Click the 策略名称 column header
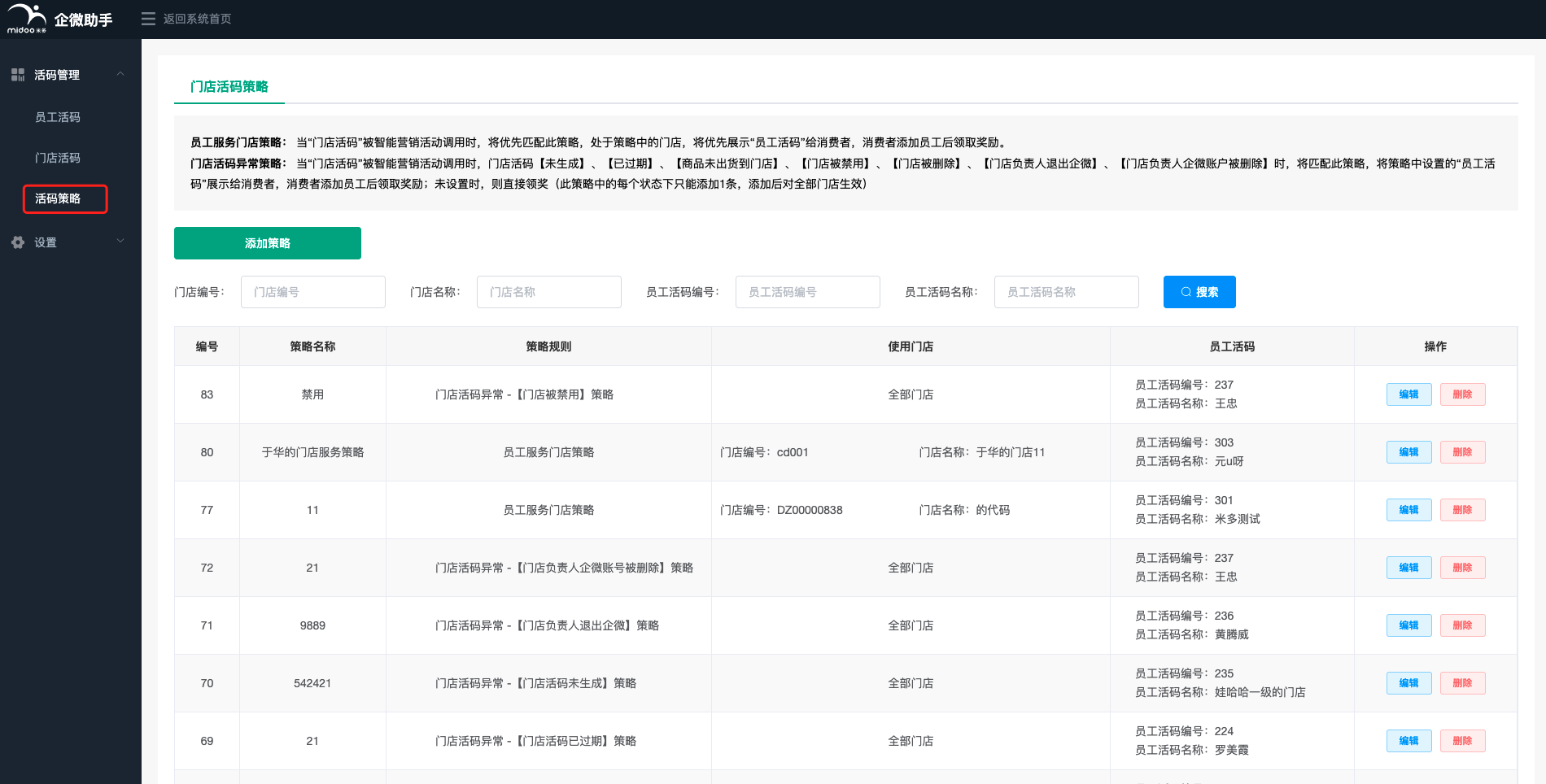 click(313, 346)
